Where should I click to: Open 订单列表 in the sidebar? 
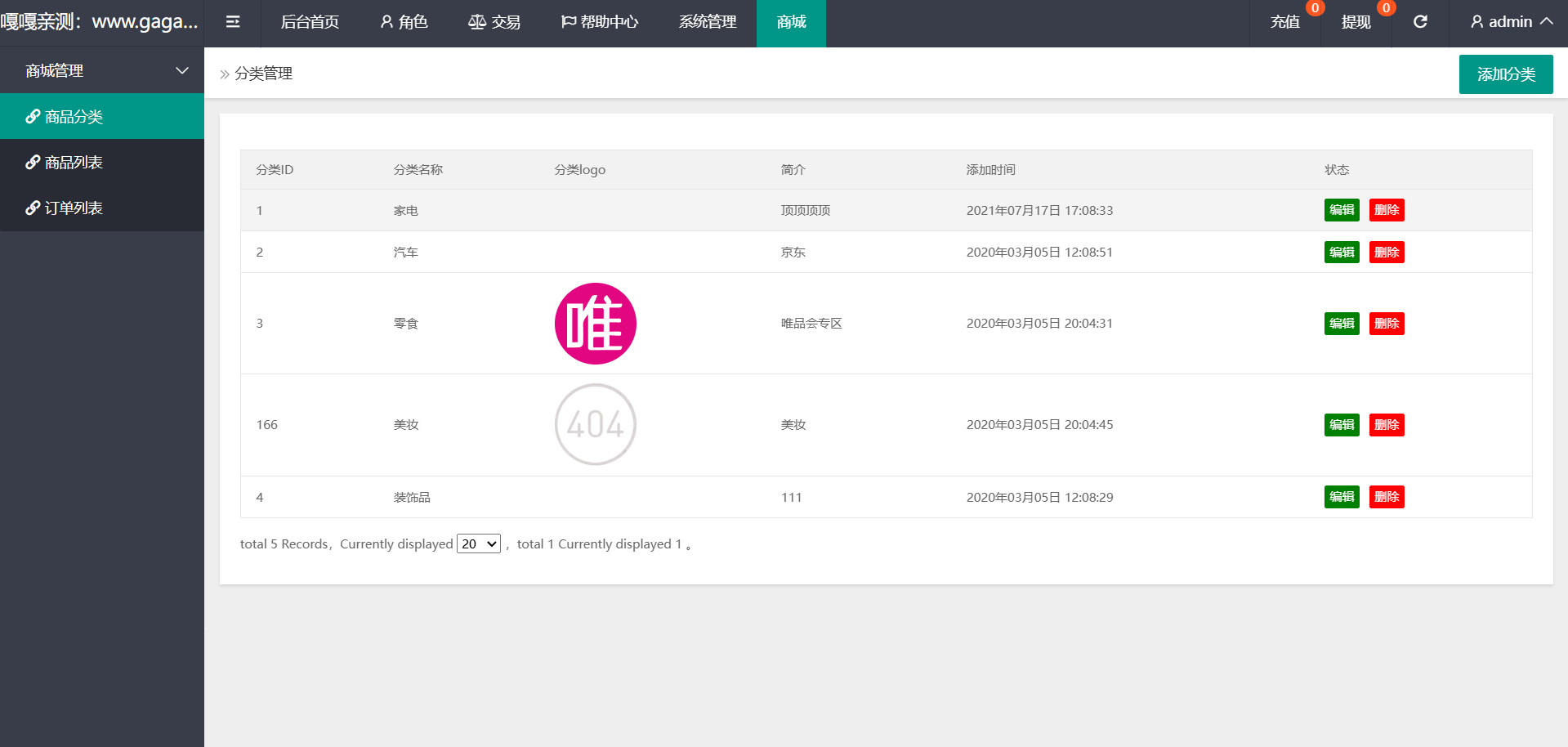click(74, 208)
